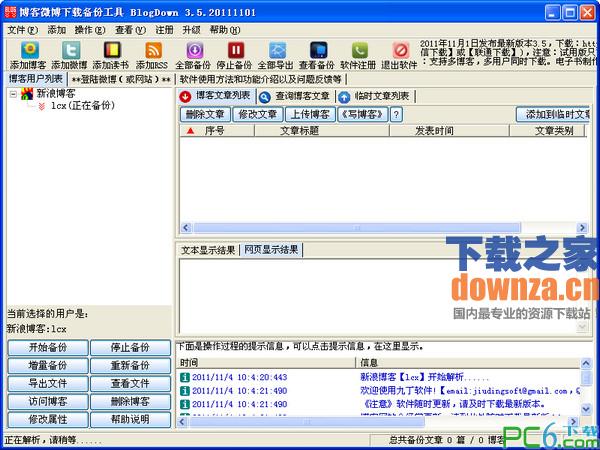Switch to the 文本显示结果 tab

(x=208, y=250)
